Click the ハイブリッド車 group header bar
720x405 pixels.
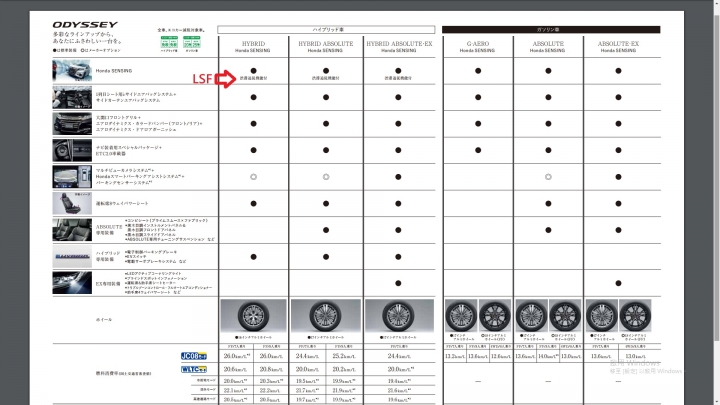point(326,29)
